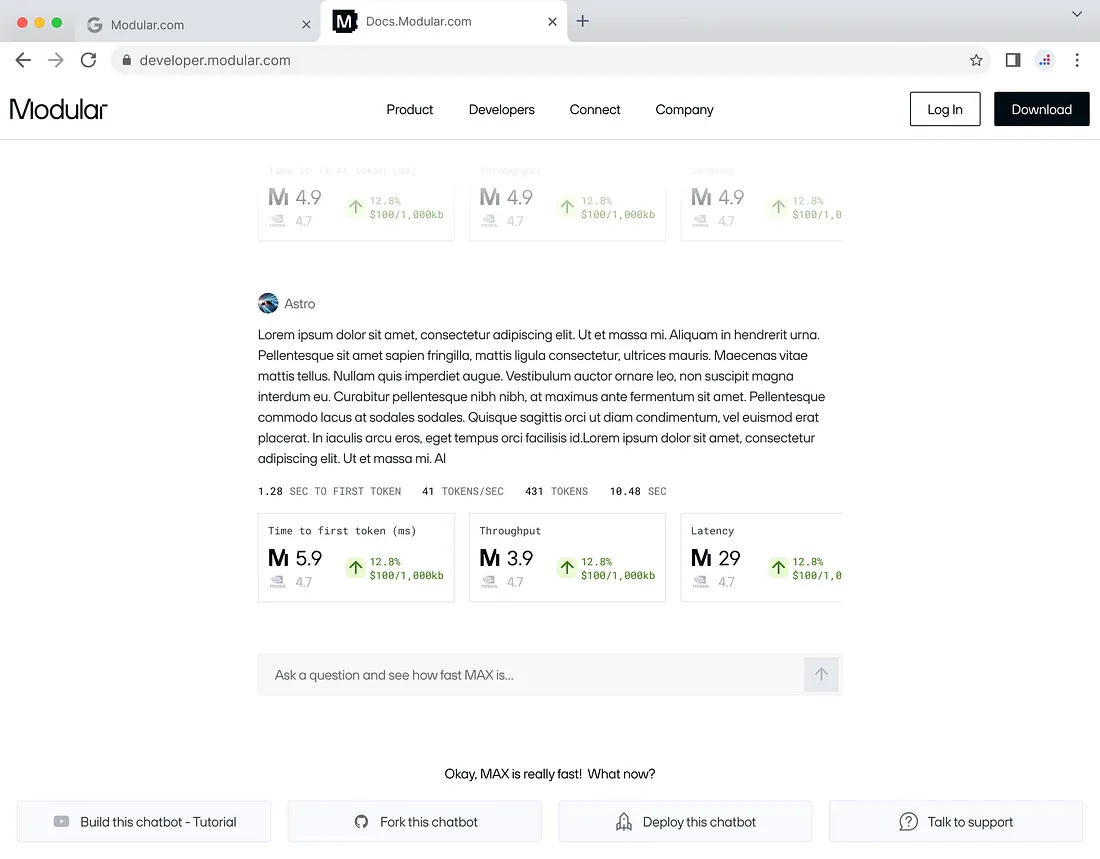
Task: Click the green up arrow in Throughput card
Action: (567, 567)
